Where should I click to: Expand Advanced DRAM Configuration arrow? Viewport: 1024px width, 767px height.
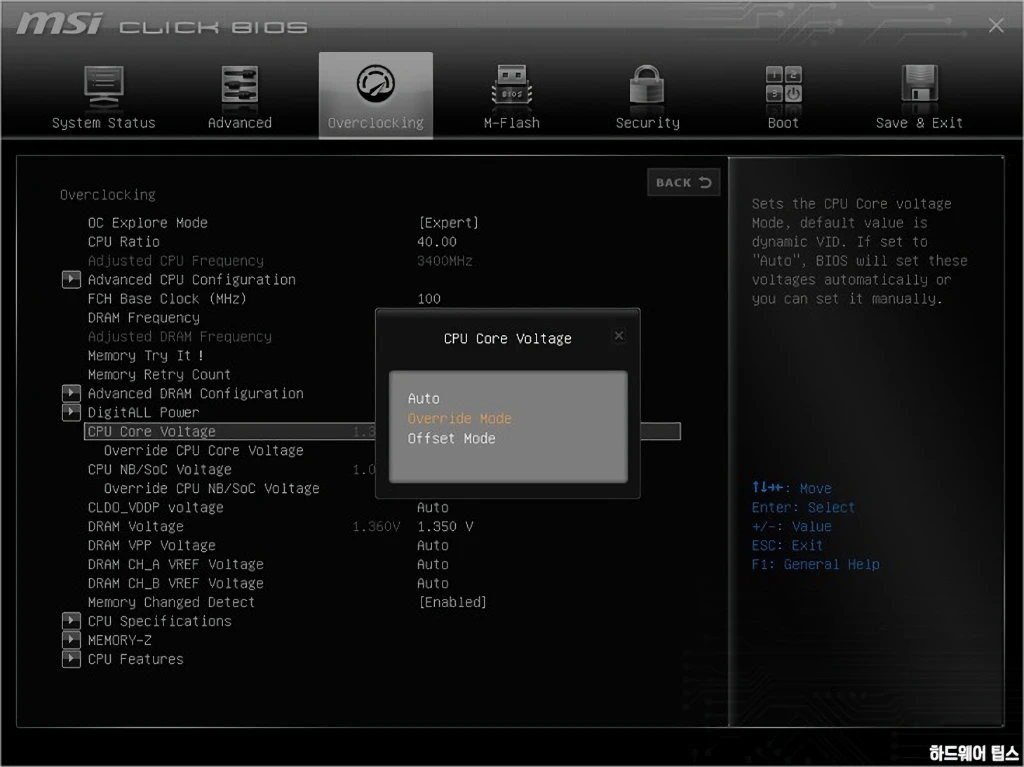click(x=71, y=393)
